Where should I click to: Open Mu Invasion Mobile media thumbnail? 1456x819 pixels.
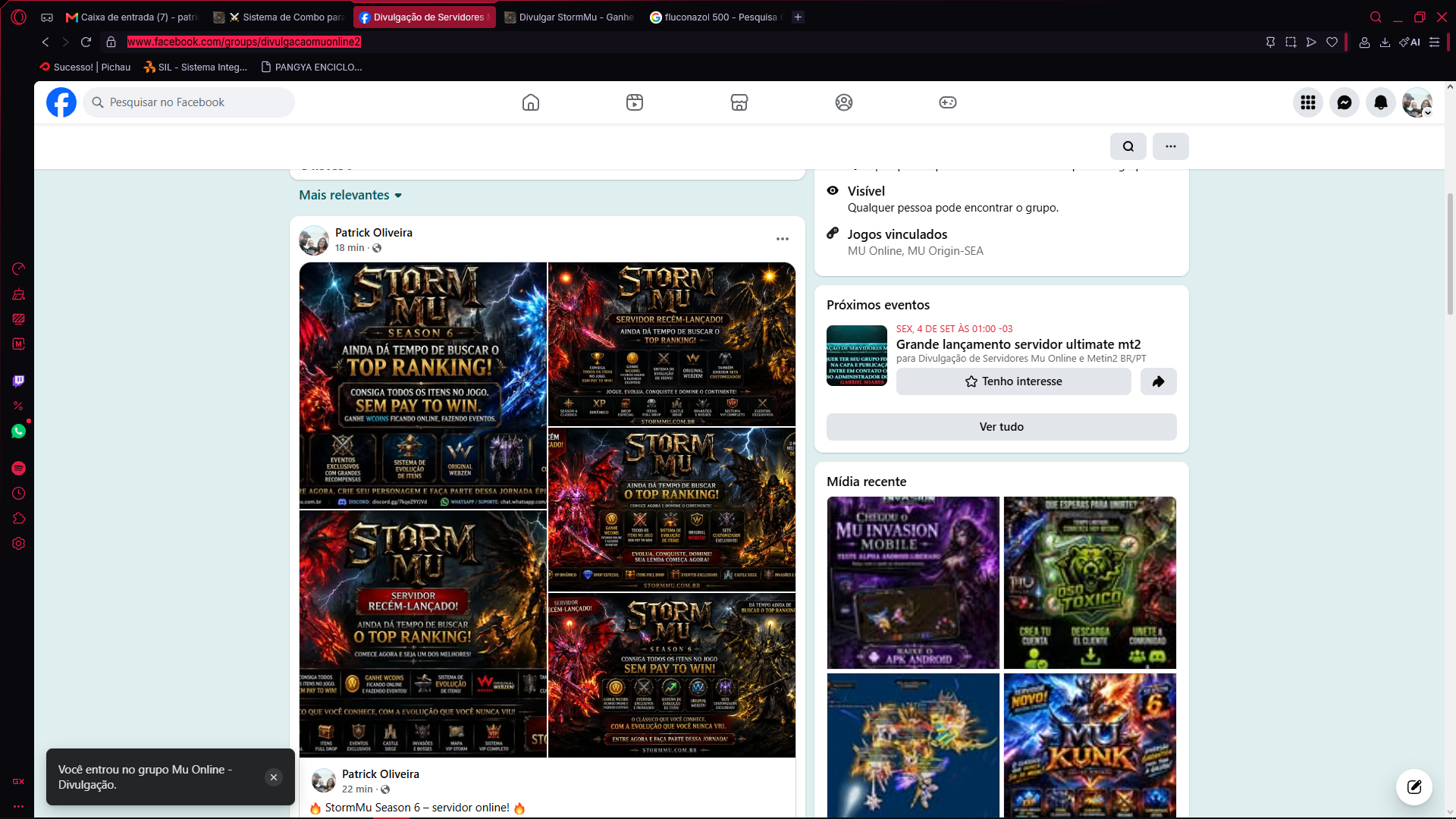(x=913, y=582)
